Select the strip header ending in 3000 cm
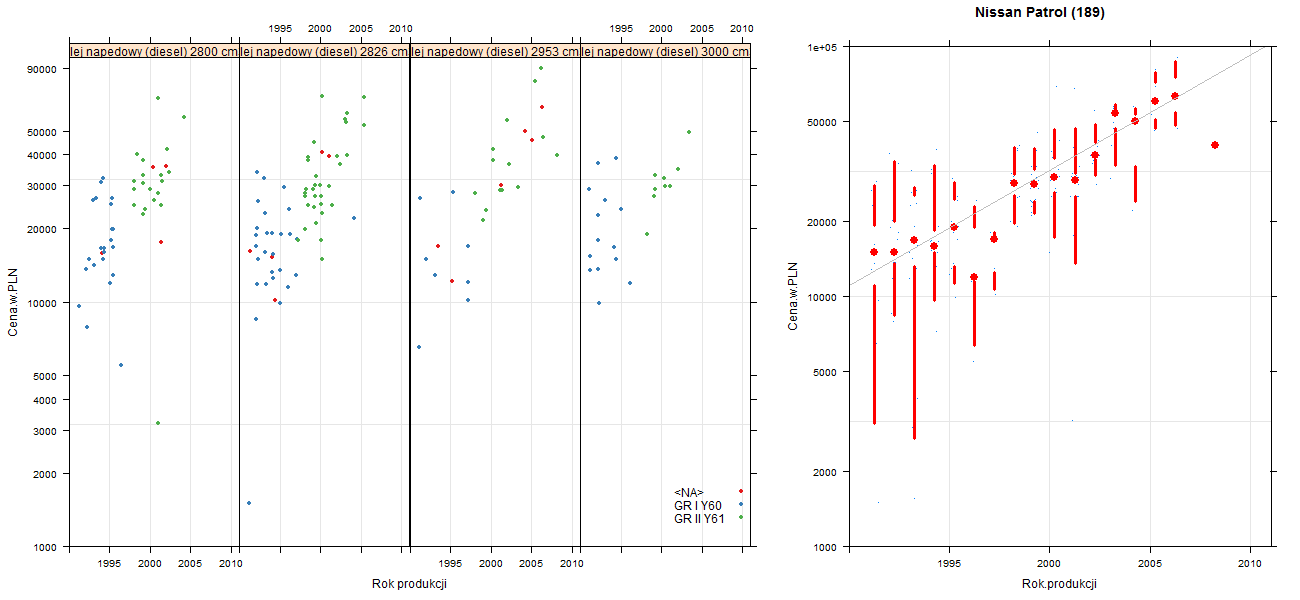This screenshot has height=600, width=1300. point(665,52)
